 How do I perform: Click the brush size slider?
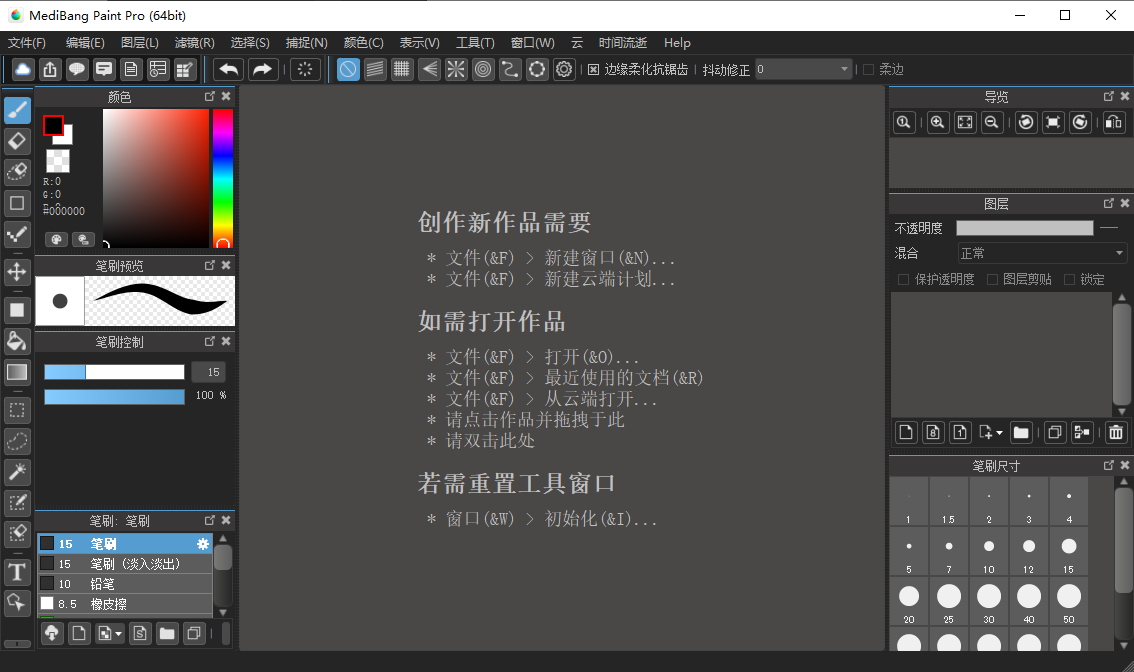coord(114,372)
